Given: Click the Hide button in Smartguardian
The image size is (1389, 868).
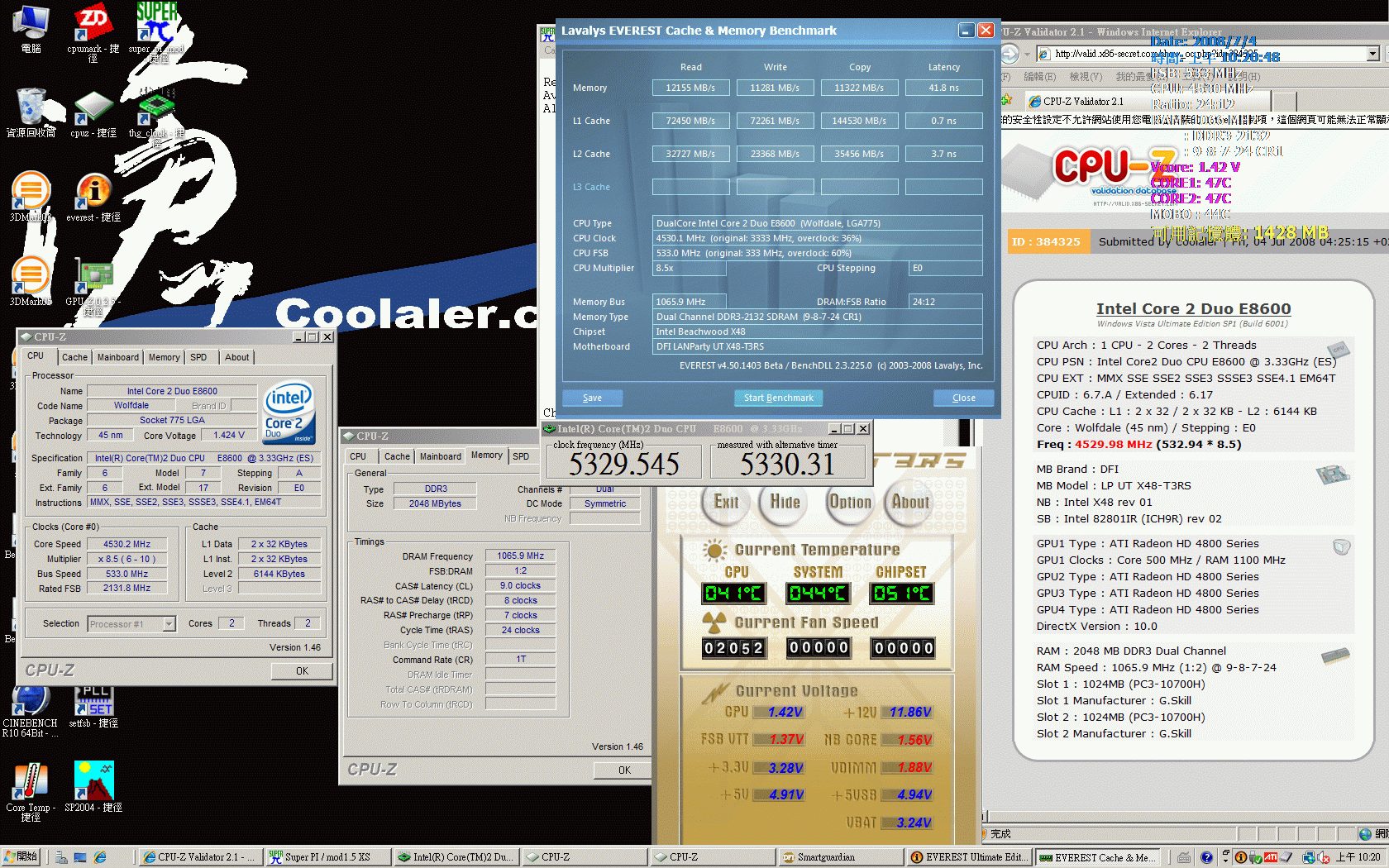Looking at the screenshot, I should [784, 503].
